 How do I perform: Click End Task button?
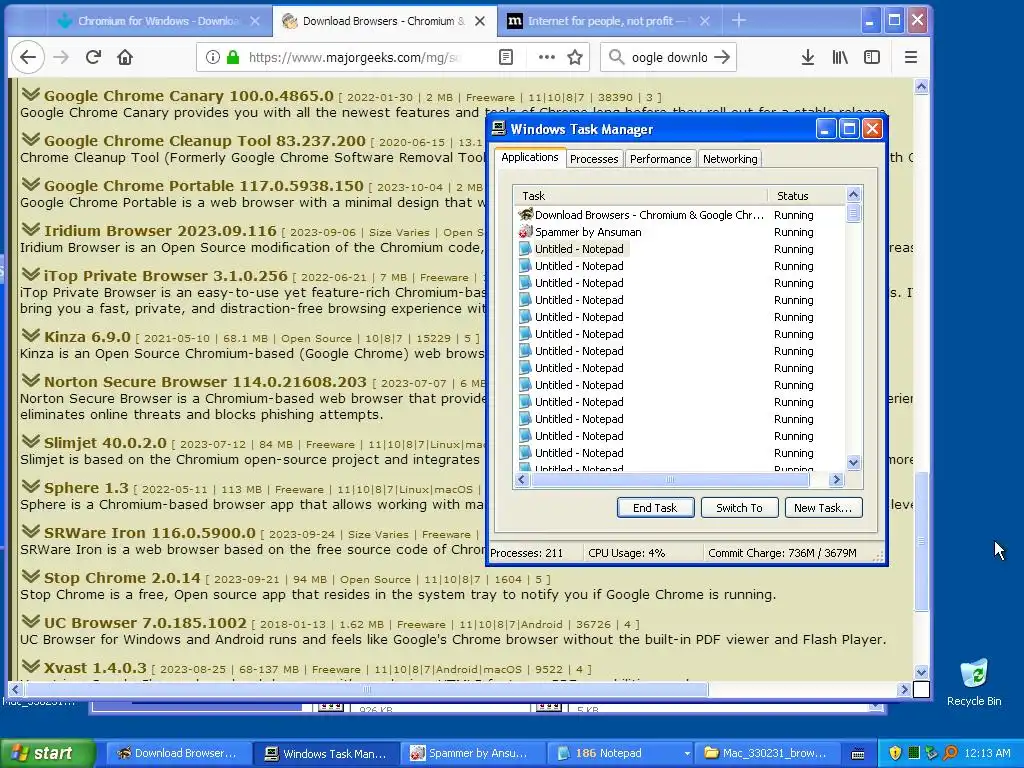[x=655, y=507]
